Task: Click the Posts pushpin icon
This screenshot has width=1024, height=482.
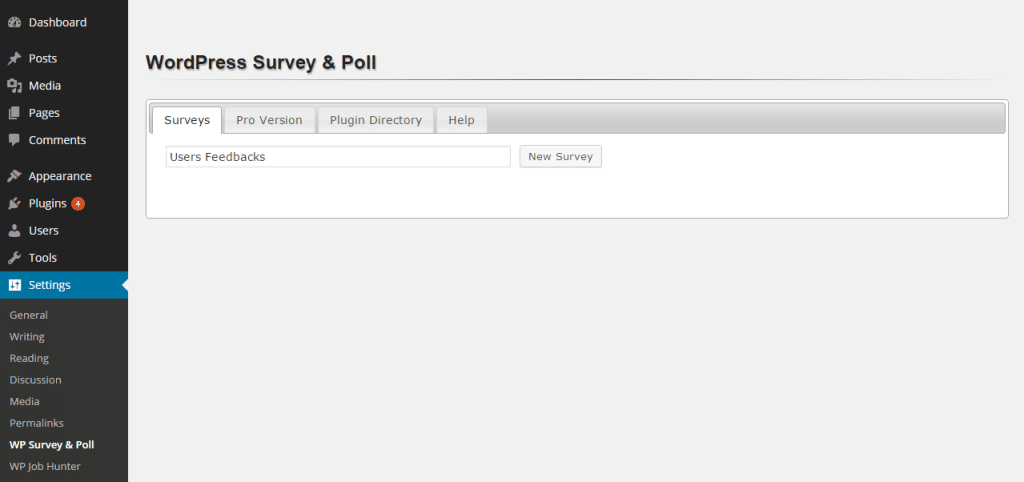Action: 14,59
